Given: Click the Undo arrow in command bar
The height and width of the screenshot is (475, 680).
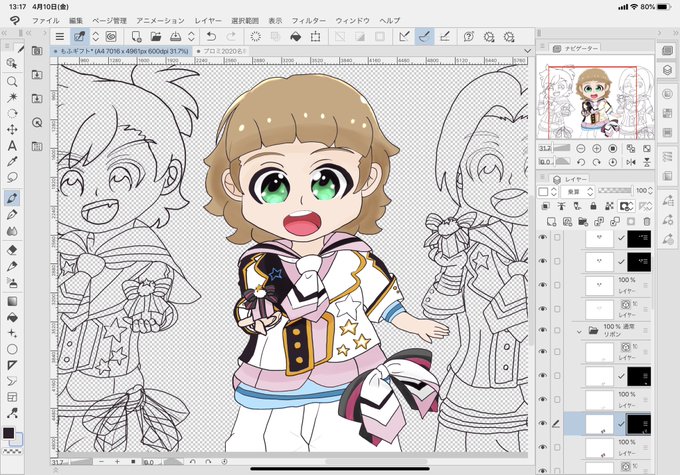Looking at the screenshot, I should [211, 37].
